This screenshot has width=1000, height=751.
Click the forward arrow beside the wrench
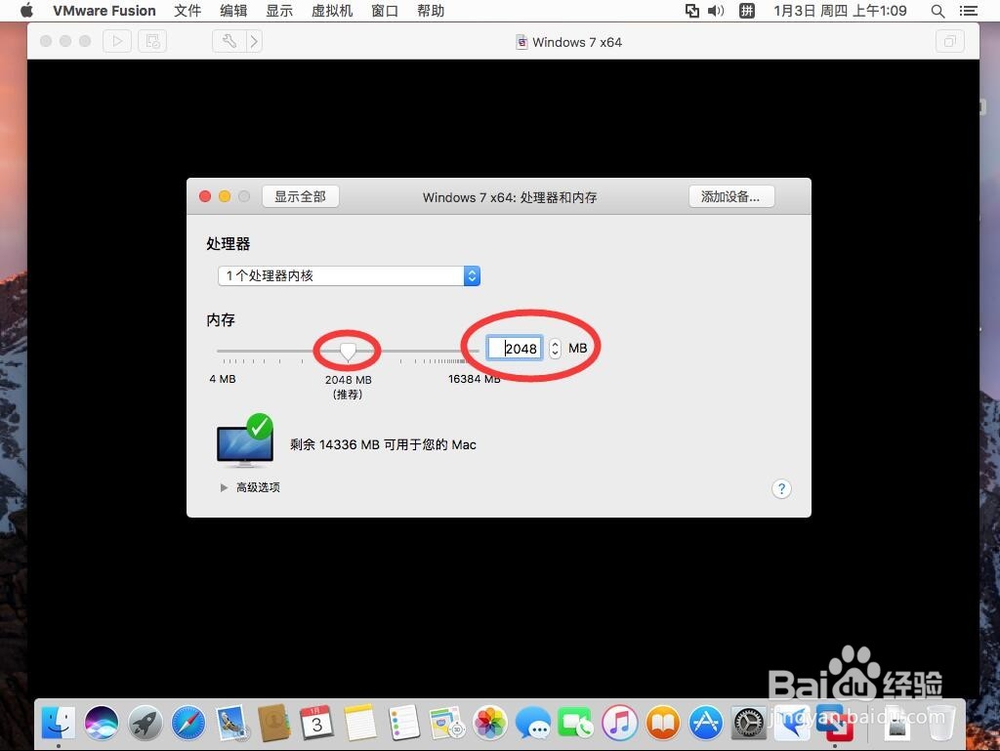[x=254, y=41]
